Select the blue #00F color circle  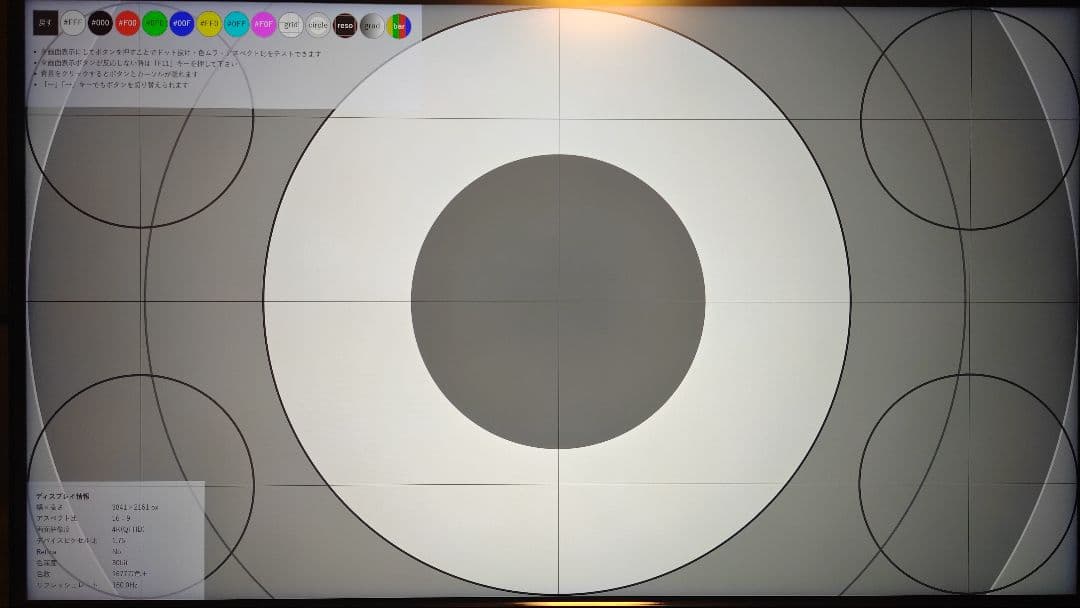[x=182, y=24]
